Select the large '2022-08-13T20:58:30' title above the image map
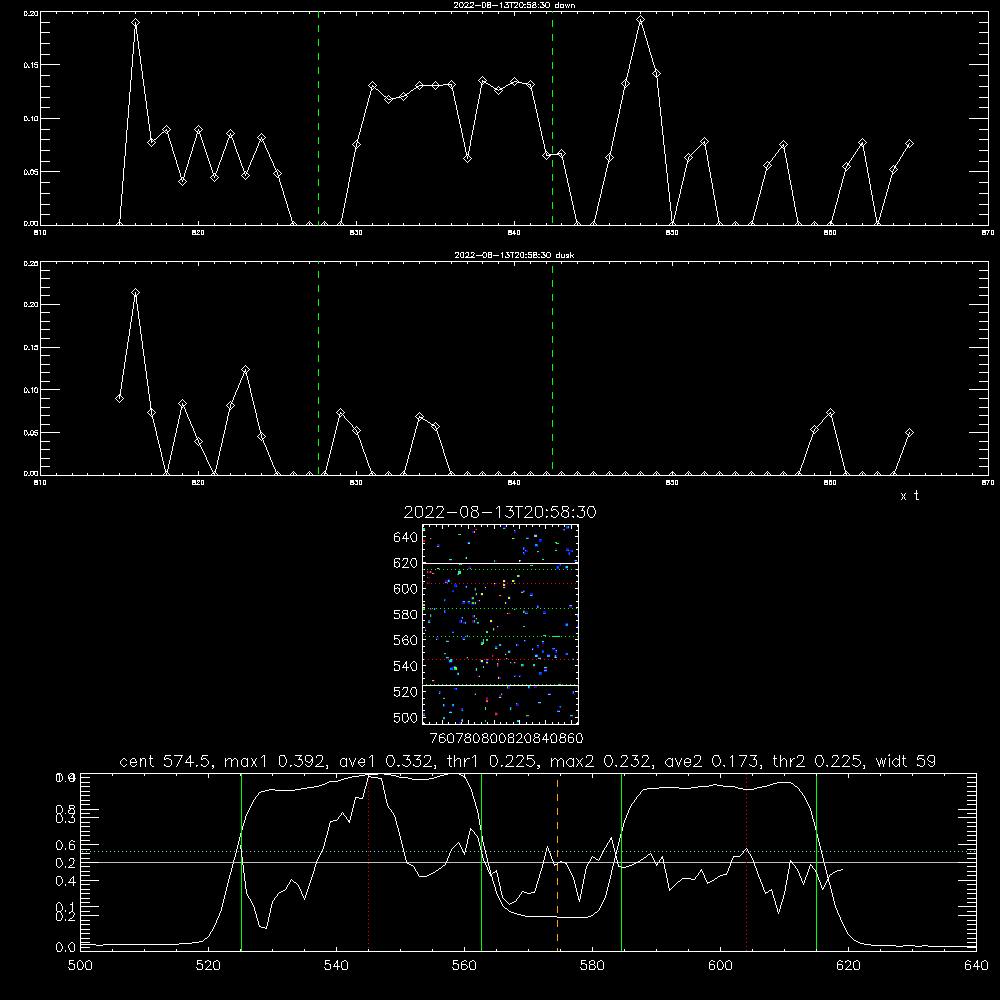Viewport: 1000px width, 1000px height. (x=500, y=512)
